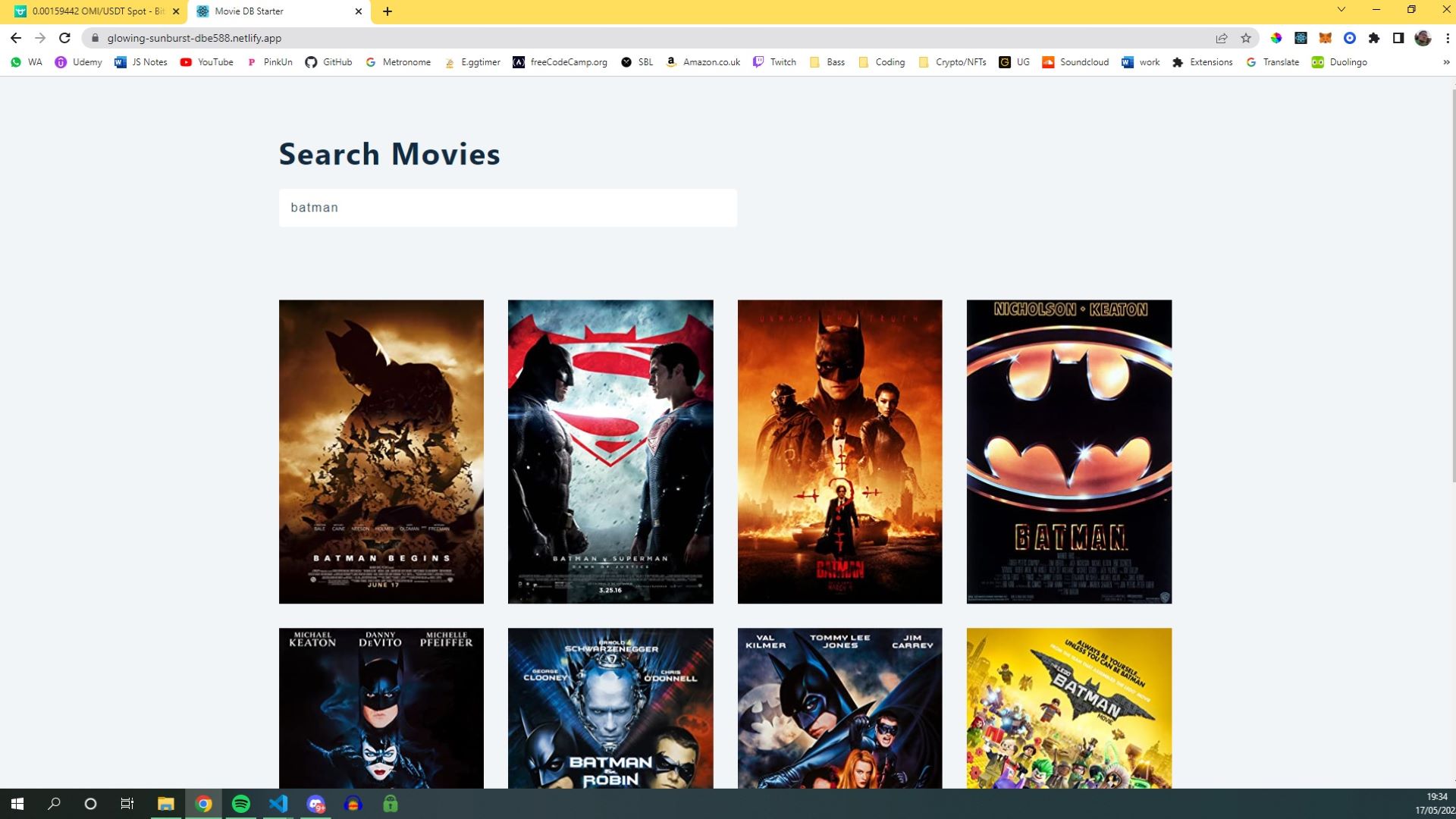The width and height of the screenshot is (1456, 819).
Task: Open the tab search dropdown arrow
Action: tap(1341, 10)
